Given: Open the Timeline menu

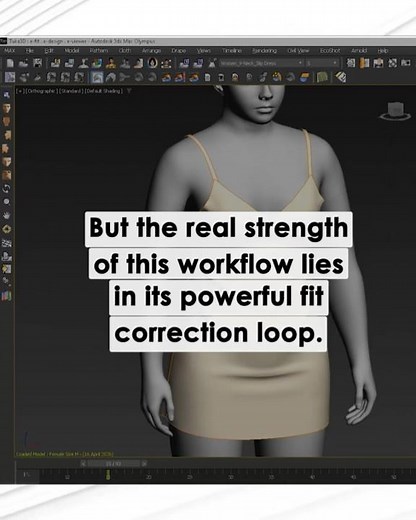Looking at the screenshot, I should tap(232, 51).
